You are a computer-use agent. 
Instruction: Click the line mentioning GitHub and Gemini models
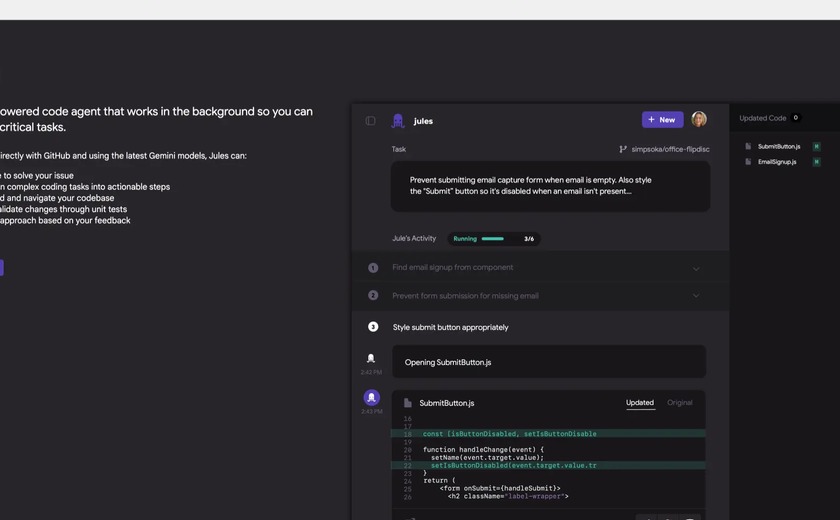[123, 156]
